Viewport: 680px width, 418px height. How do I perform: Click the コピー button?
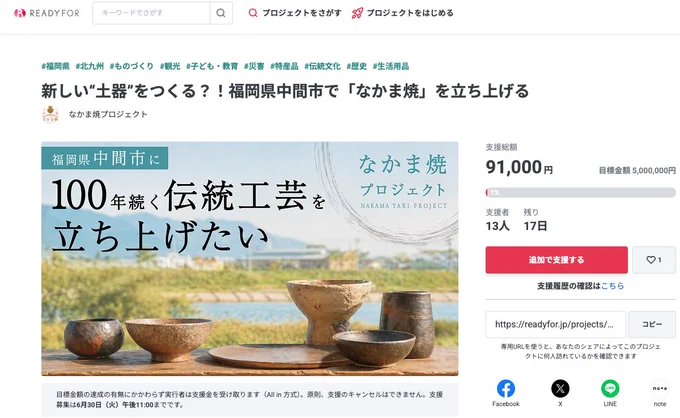(652, 324)
